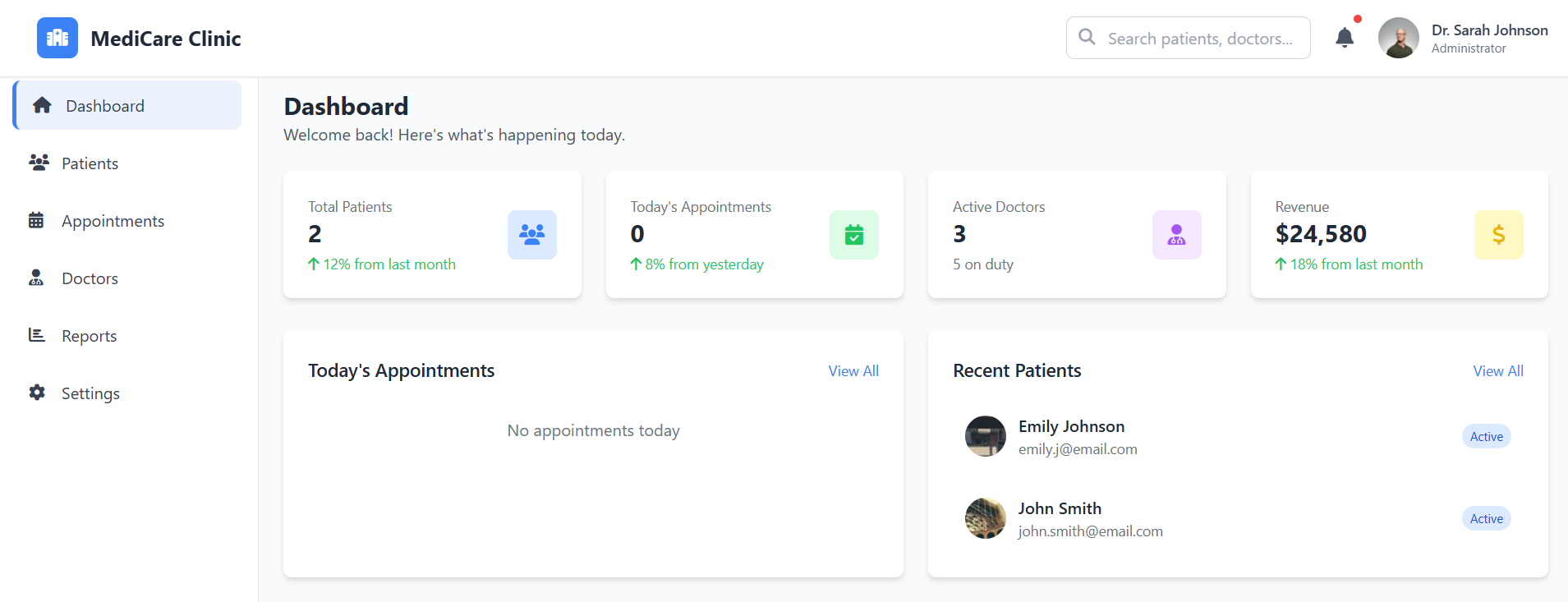Click the yellow dollar Revenue icon
This screenshot has width=1568, height=602.
[1498, 235]
